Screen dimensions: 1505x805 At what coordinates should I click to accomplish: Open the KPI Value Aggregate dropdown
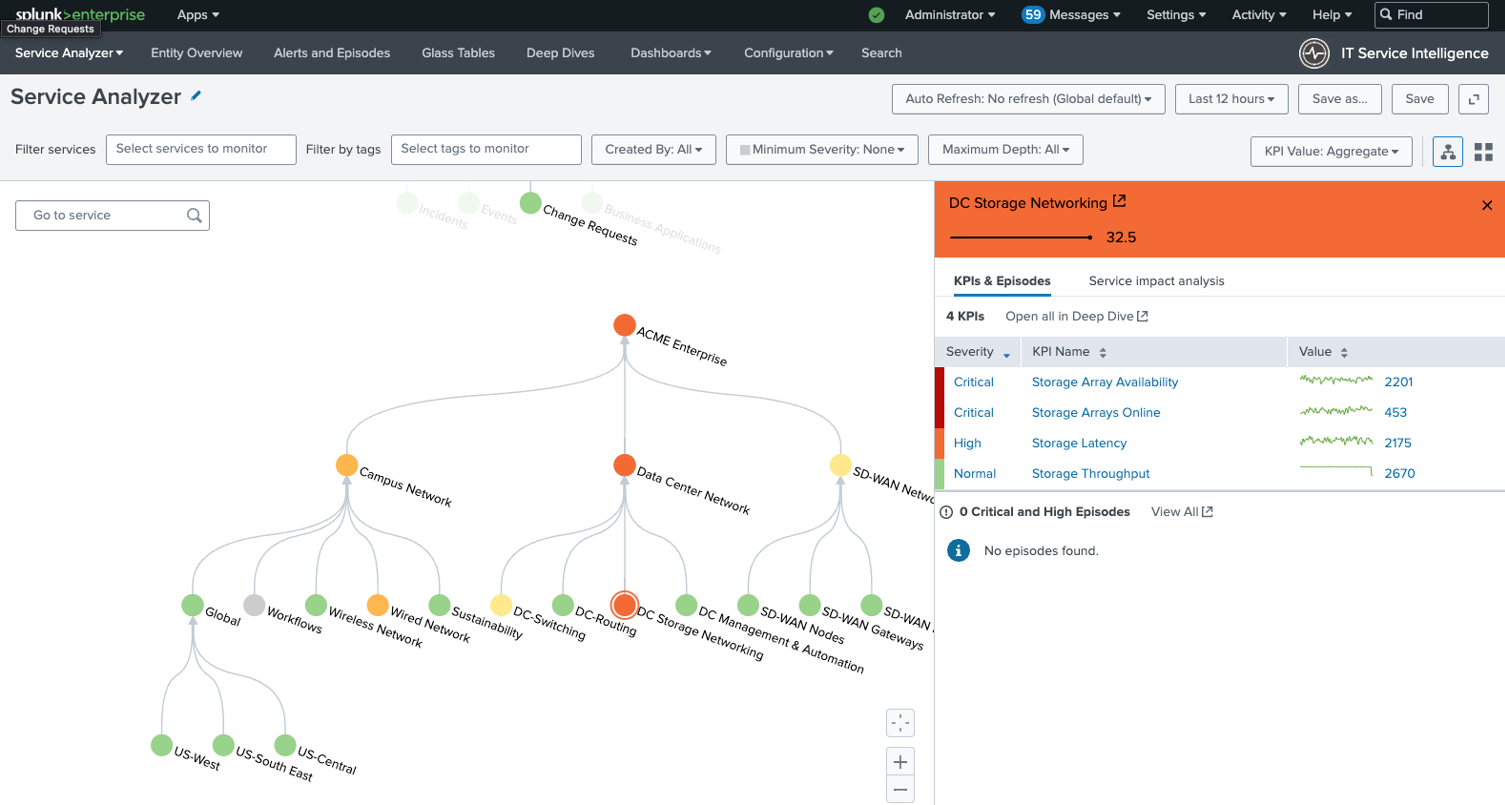[x=1331, y=151]
